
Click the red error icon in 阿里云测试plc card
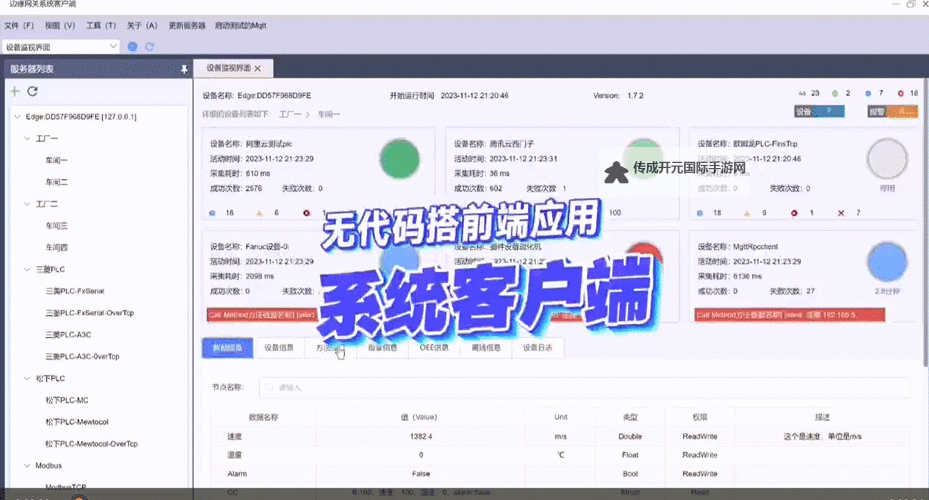[x=306, y=213]
